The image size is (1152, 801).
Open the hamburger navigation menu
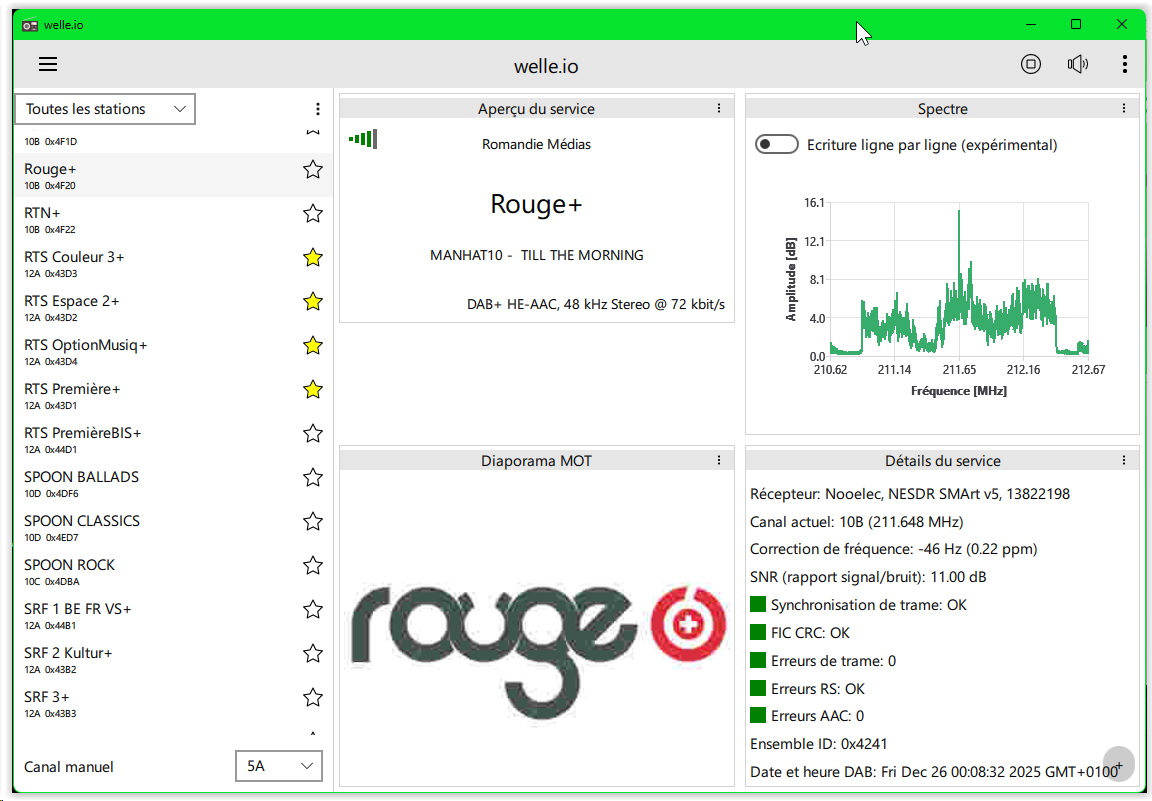coord(48,65)
